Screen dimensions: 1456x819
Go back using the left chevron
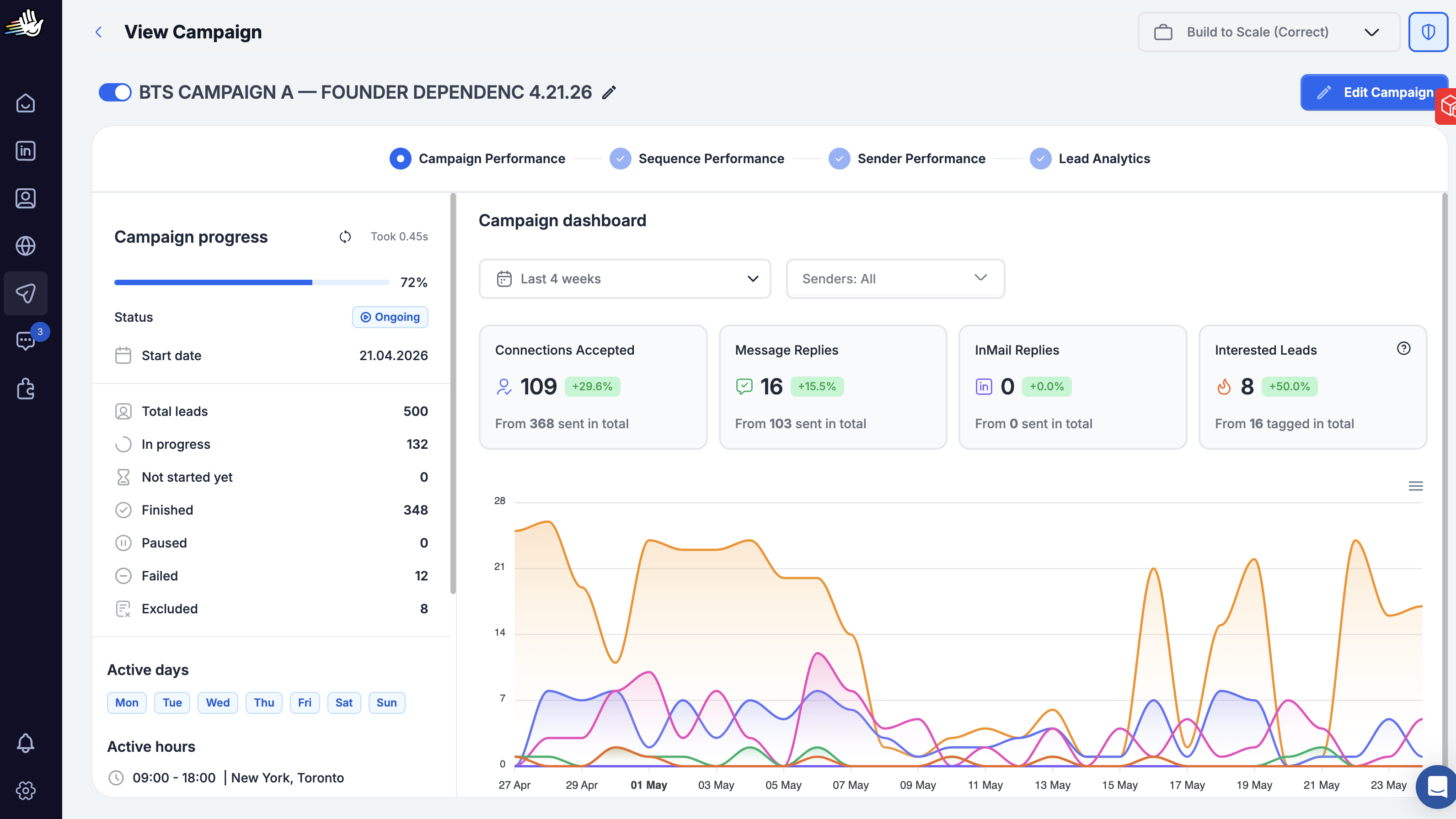[98, 32]
